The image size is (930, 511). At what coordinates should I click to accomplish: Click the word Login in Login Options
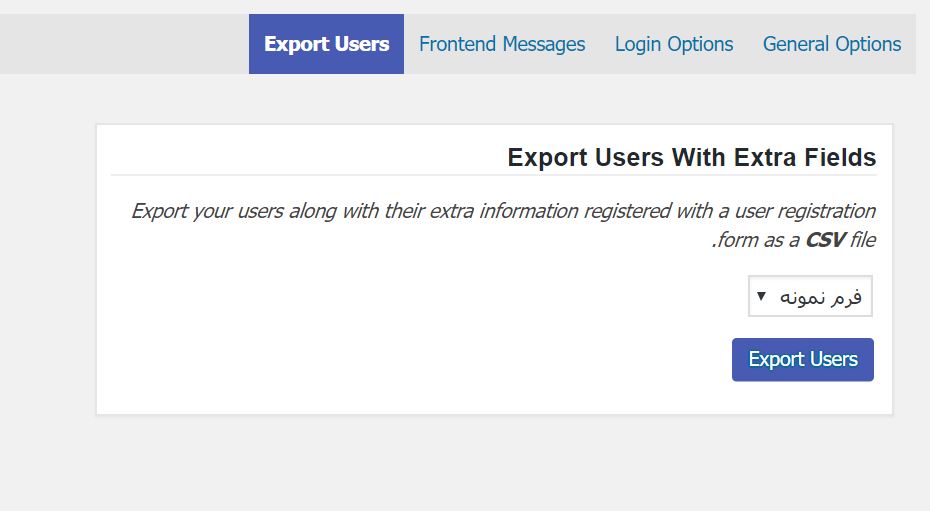638,44
